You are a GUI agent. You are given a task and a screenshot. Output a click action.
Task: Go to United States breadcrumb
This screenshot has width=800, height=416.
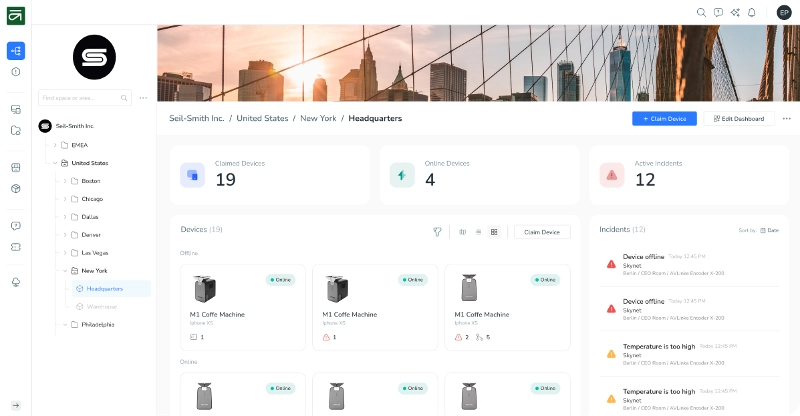[262, 118]
